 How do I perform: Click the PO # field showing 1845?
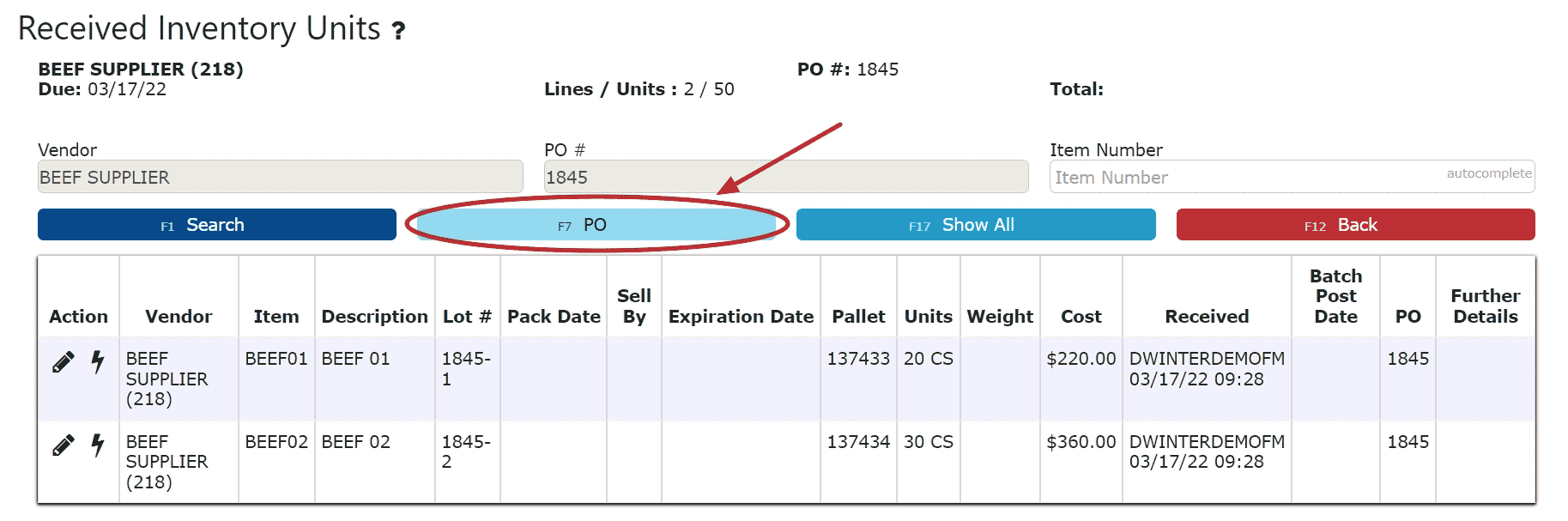(x=786, y=177)
